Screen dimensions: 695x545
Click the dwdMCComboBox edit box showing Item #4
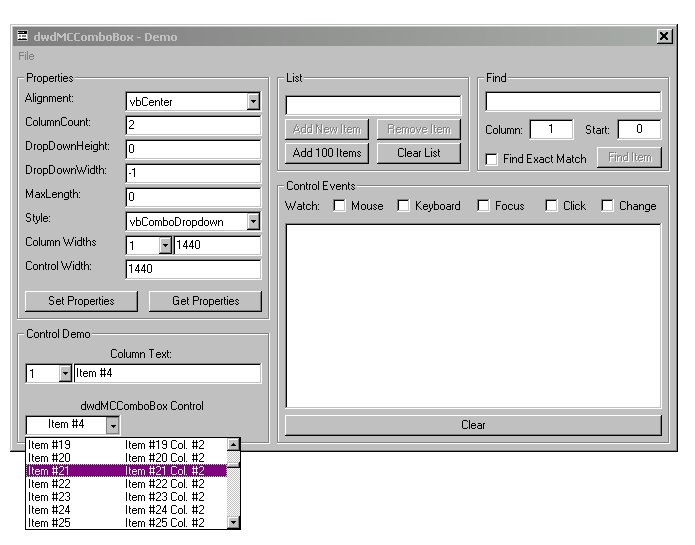click(66, 425)
